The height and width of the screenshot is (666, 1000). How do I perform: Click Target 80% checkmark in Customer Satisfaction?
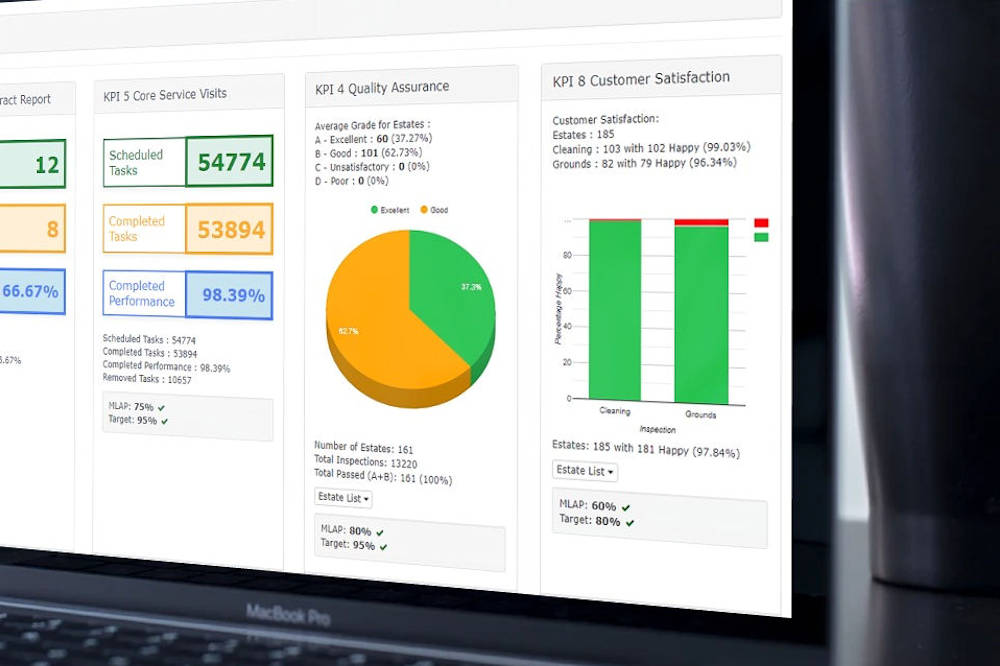(x=628, y=522)
